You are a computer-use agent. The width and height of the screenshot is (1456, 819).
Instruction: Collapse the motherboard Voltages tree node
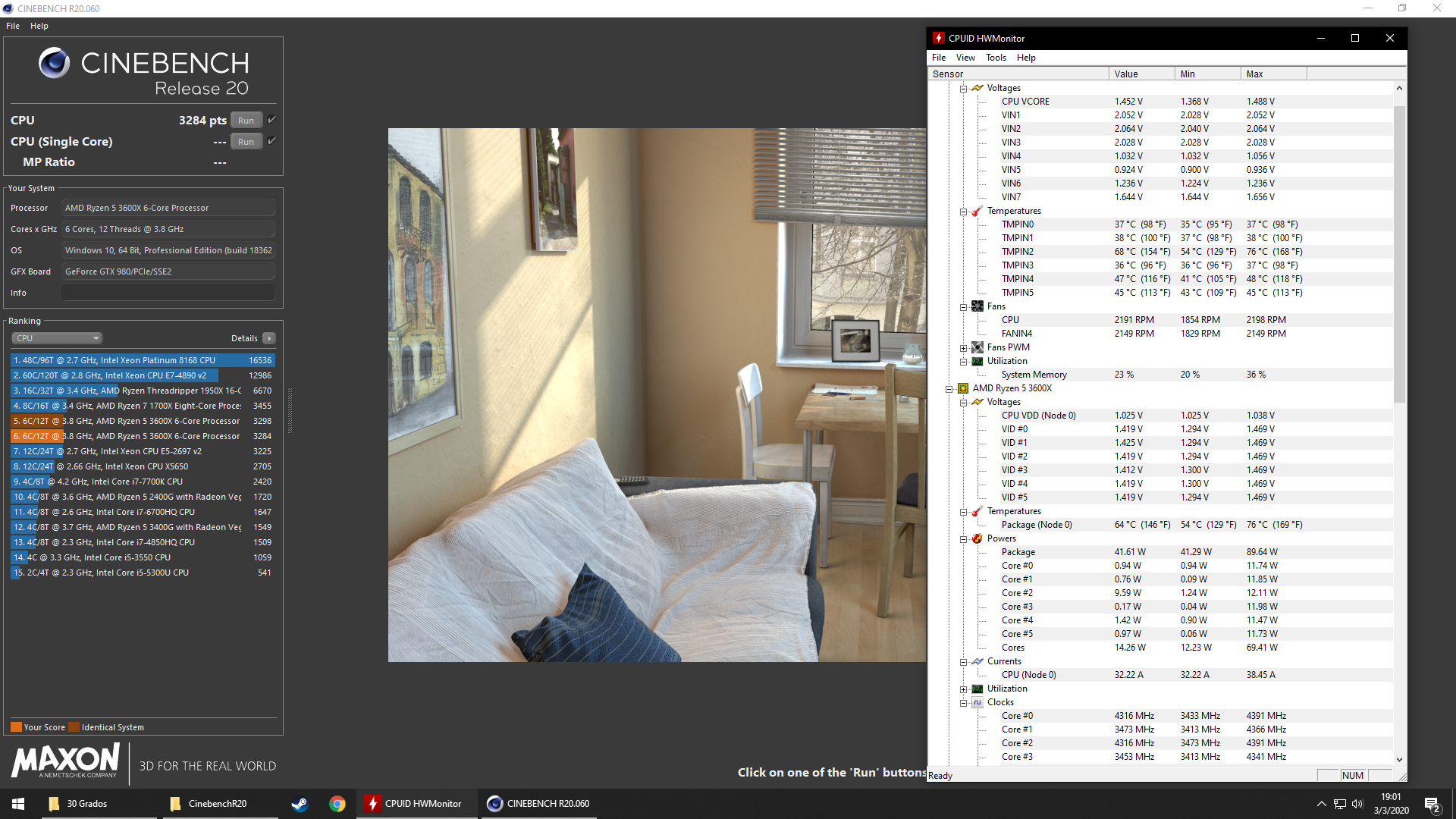(964, 89)
